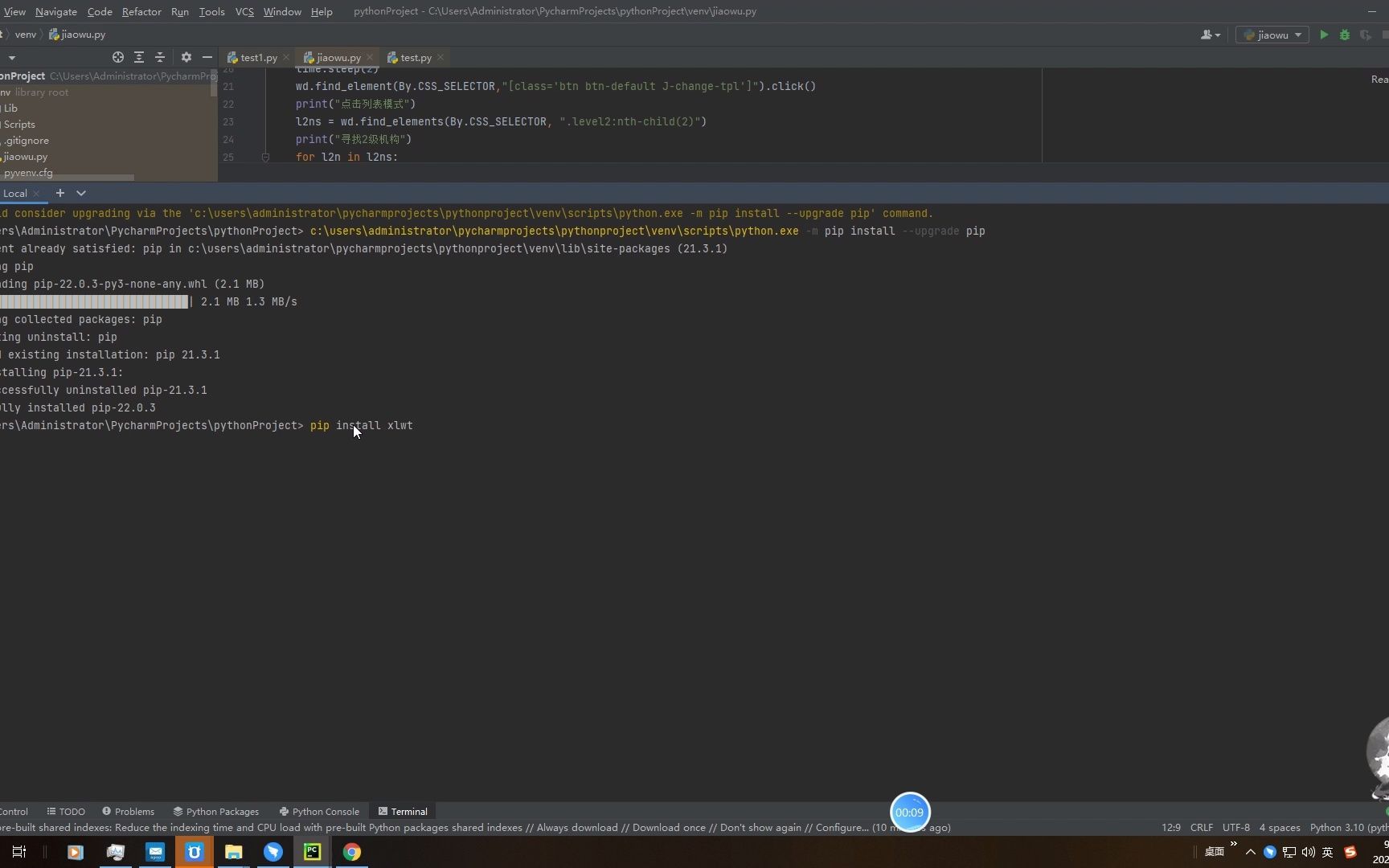Viewport: 1389px width, 868px height.
Task: Open the Problems tool window
Action: 128,811
